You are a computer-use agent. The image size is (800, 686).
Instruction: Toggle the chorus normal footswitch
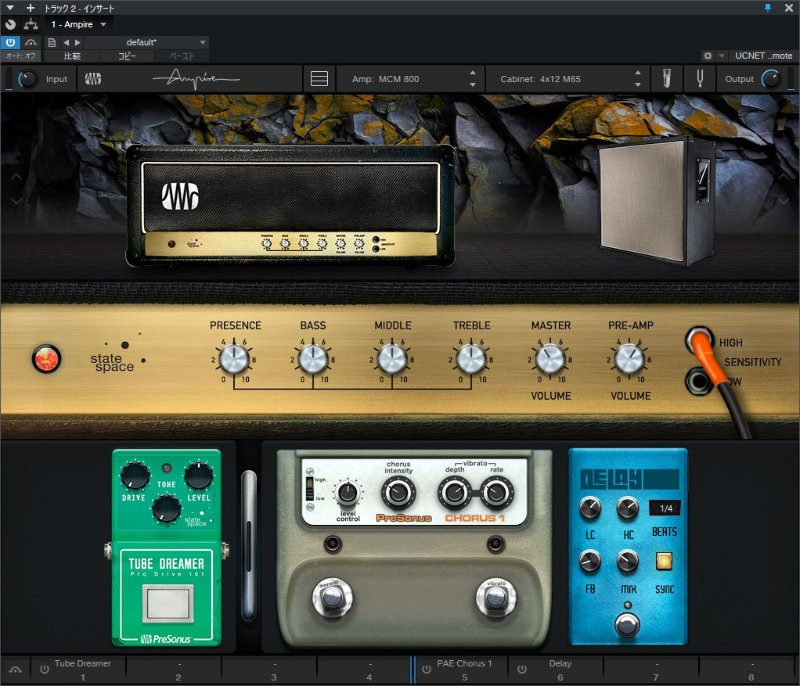coord(332,597)
